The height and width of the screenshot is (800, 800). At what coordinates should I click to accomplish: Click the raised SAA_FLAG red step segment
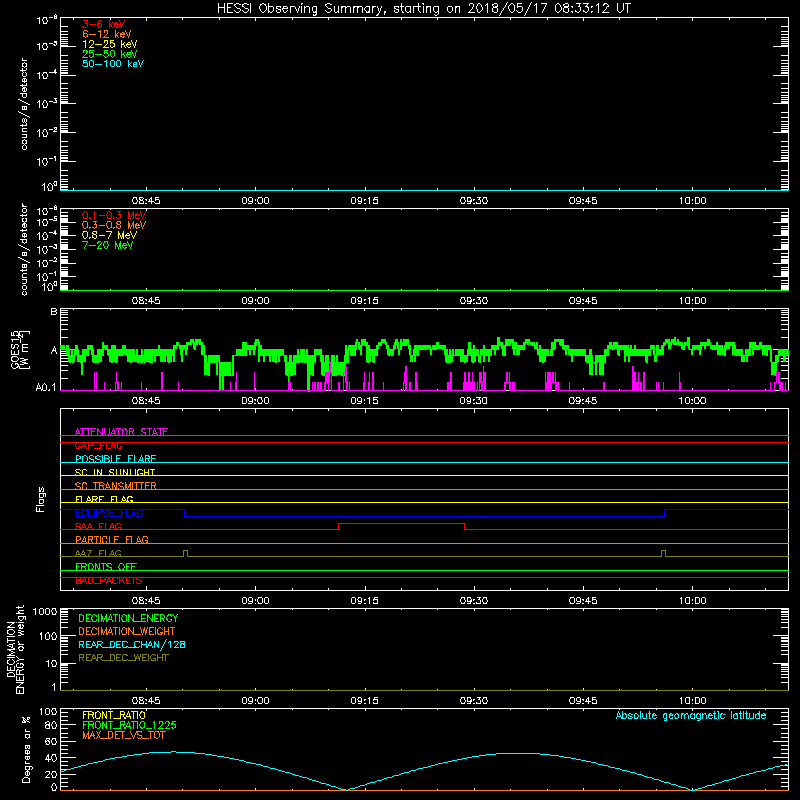(402, 523)
